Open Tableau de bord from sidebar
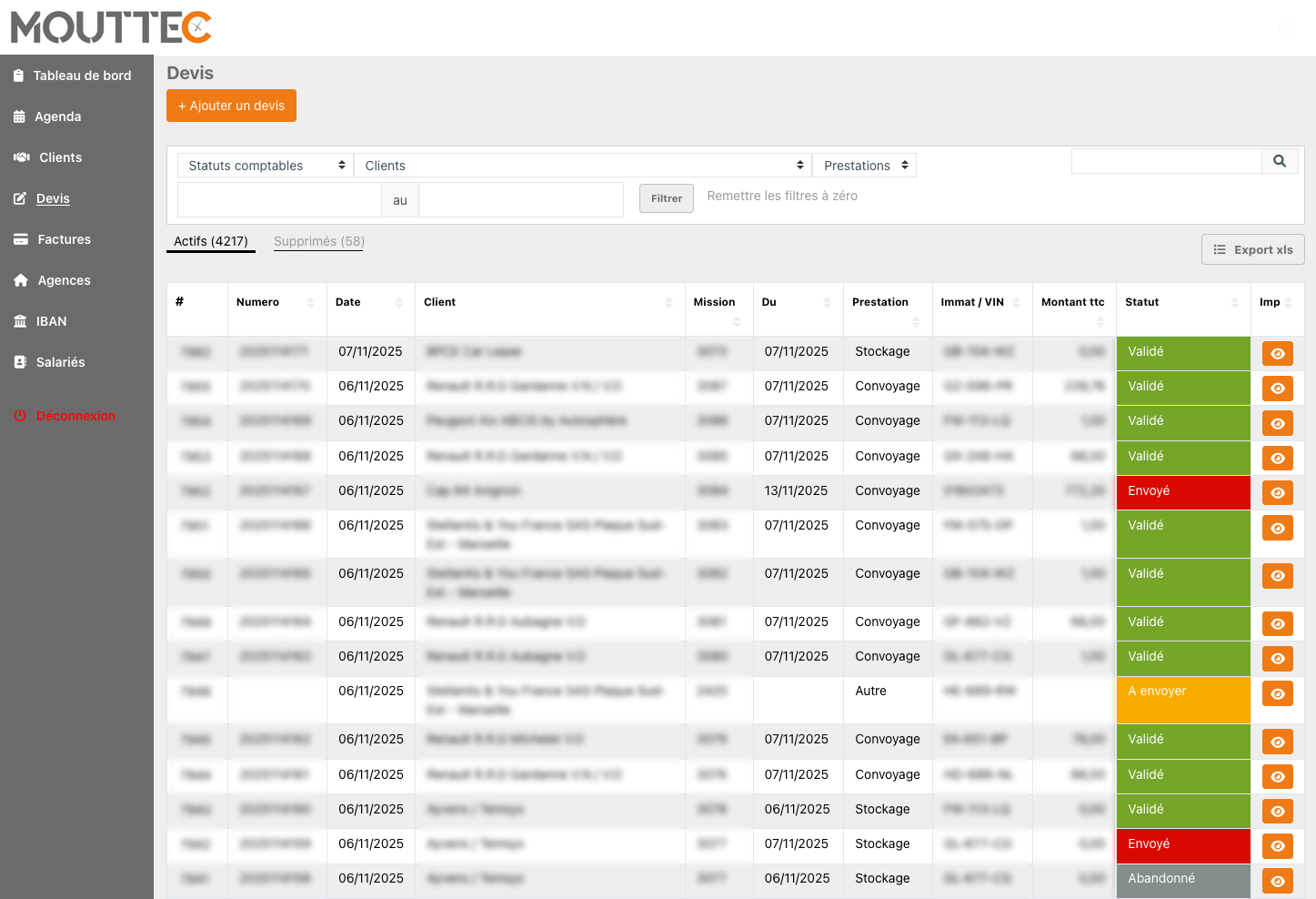The height and width of the screenshot is (899, 1316). click(82, 76)
